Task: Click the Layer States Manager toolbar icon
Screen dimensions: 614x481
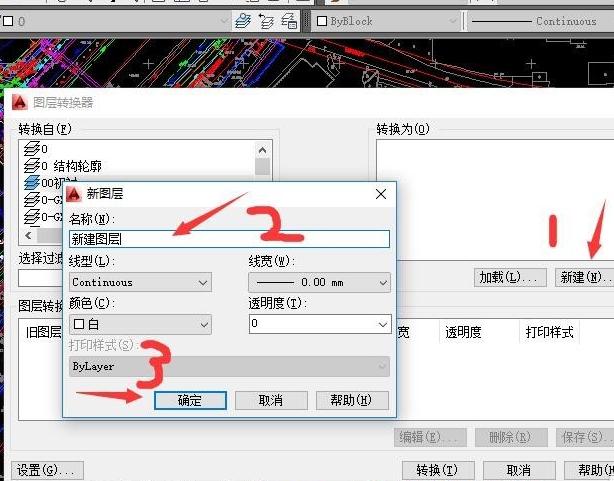Action: [x=289, y=21]
